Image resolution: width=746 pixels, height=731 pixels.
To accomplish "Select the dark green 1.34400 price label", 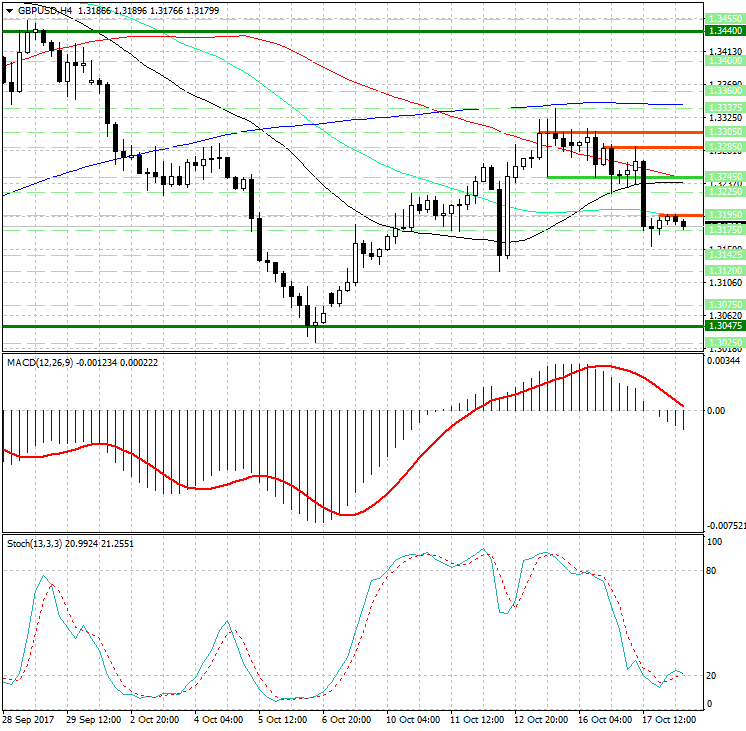I will (725, 31).
